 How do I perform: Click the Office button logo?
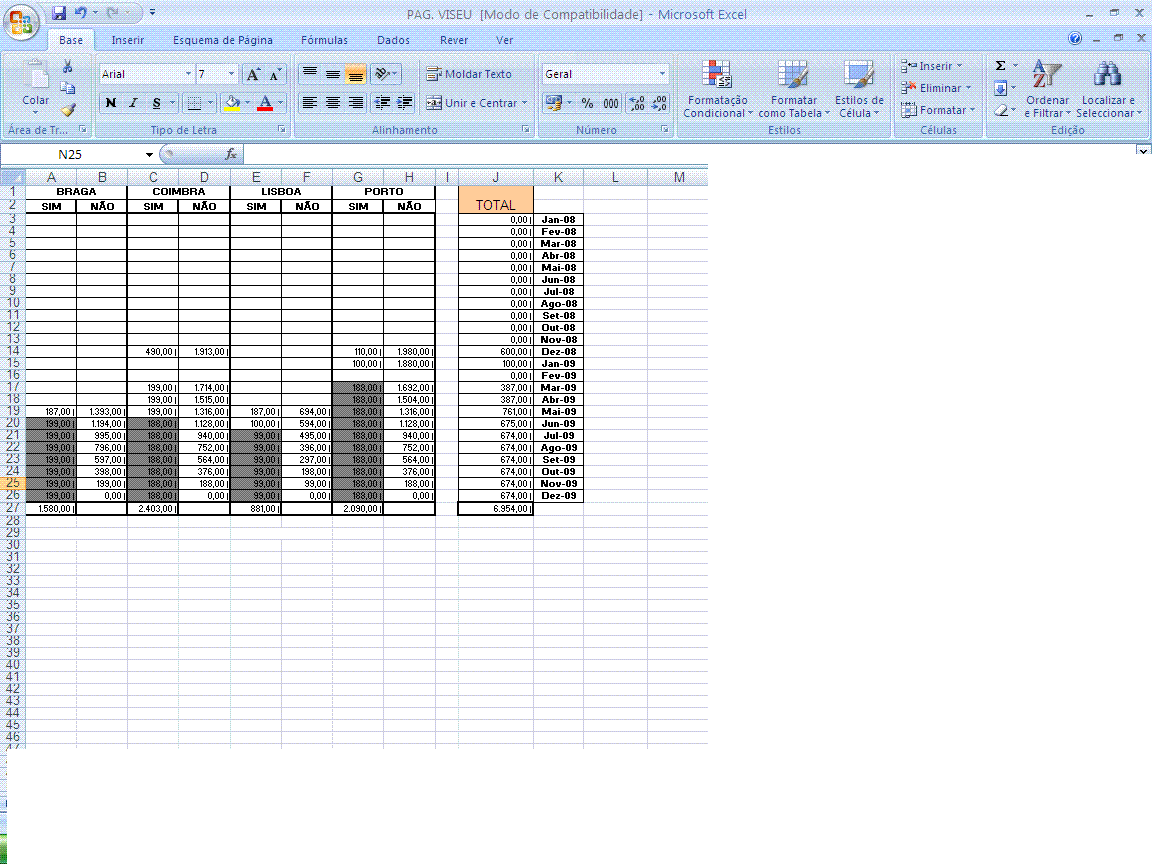pos(24,20)
